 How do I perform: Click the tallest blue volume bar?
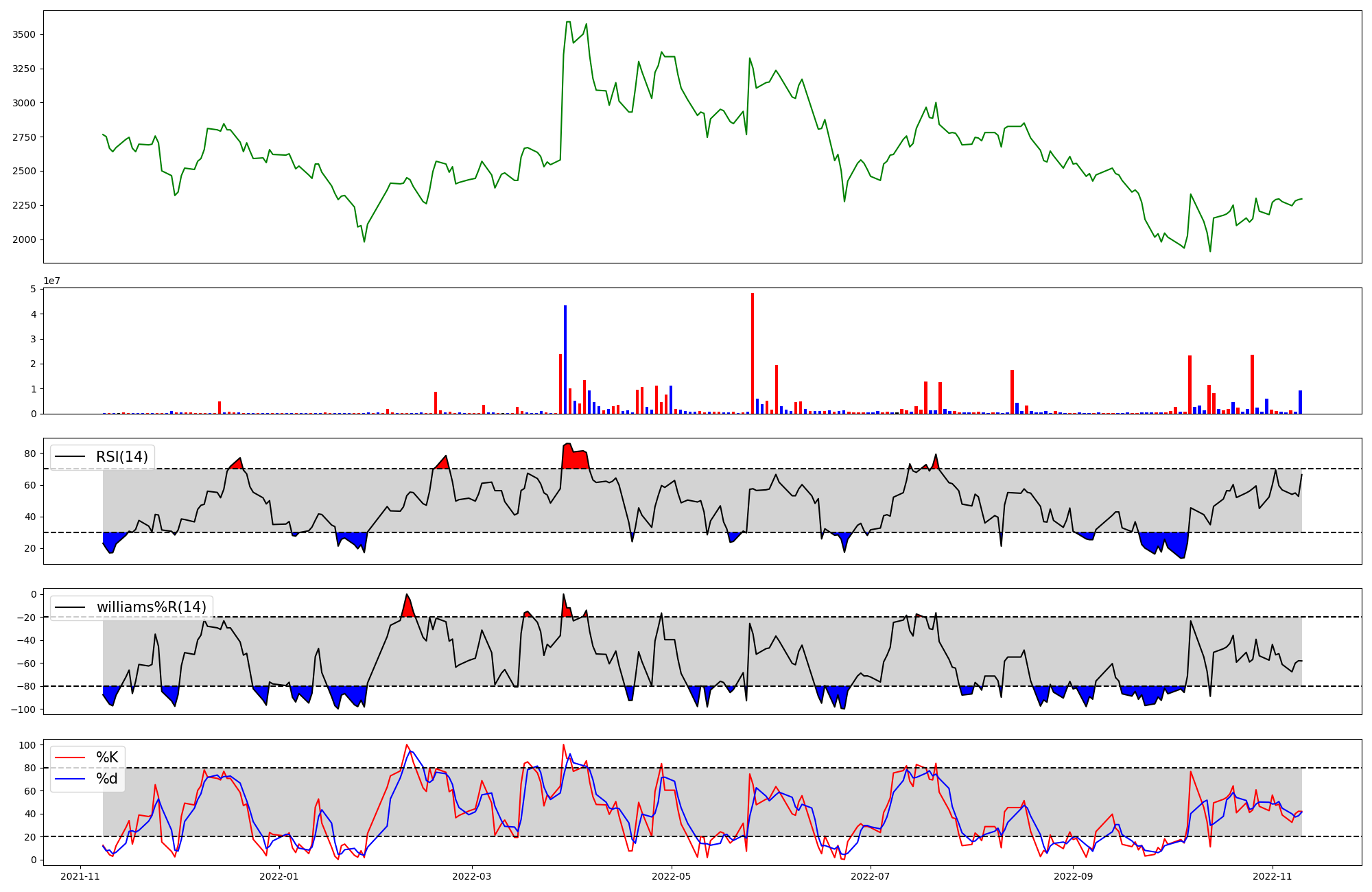565,360
